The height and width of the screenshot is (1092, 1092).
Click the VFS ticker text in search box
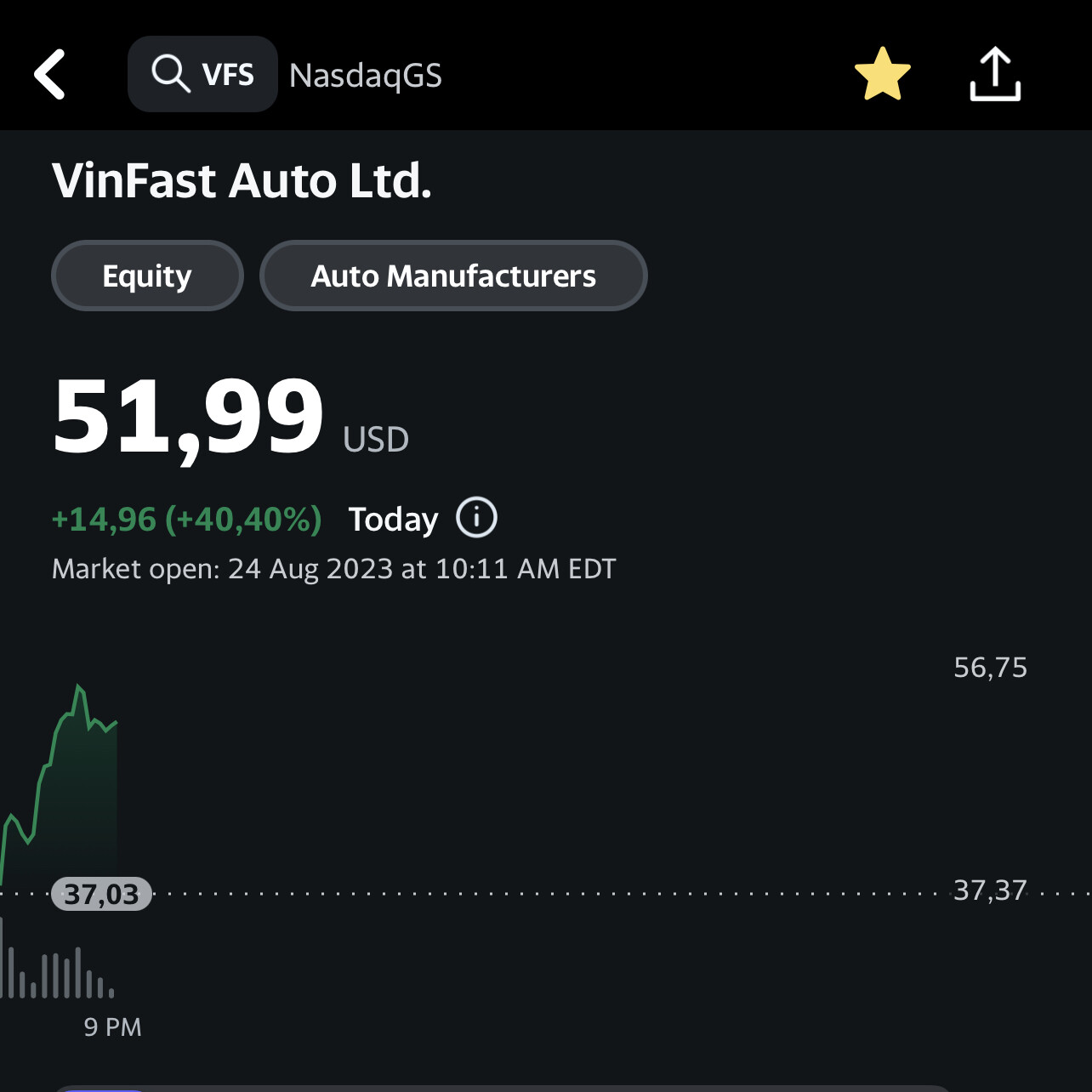point(228,75)
